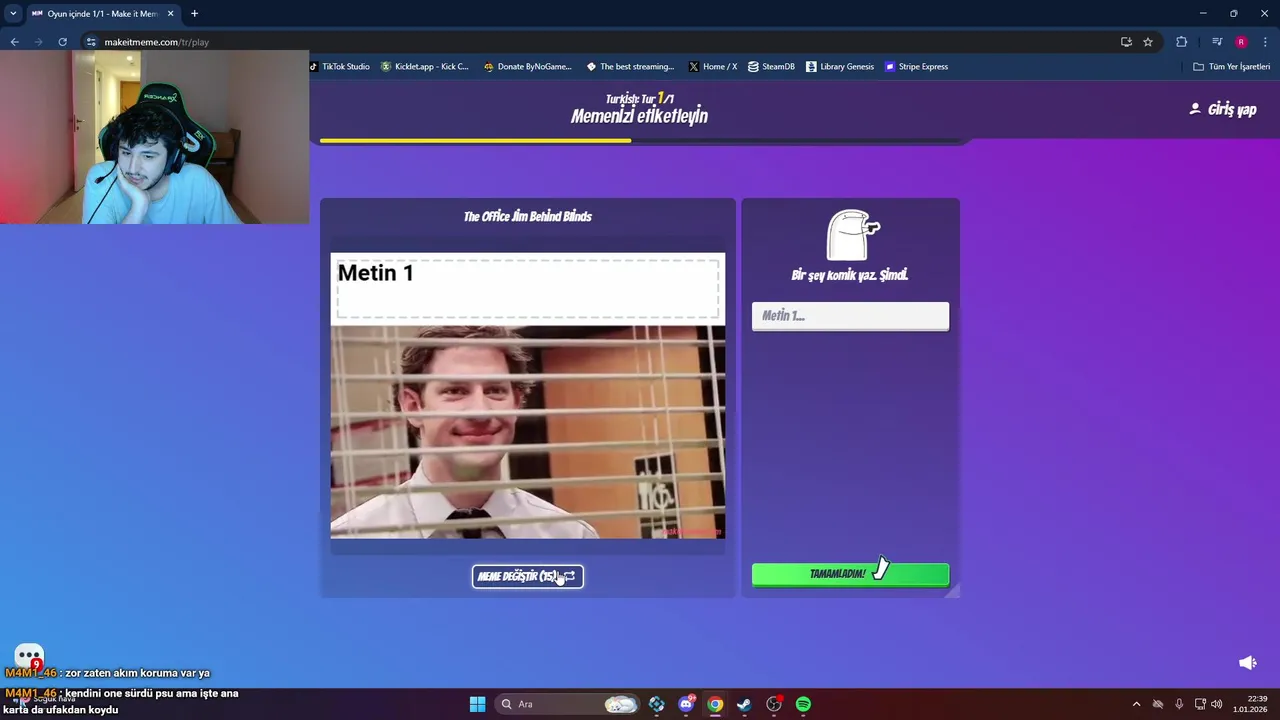1280x720 pixels.
Task: Show hidden system tray icons
Action: 1136,704
